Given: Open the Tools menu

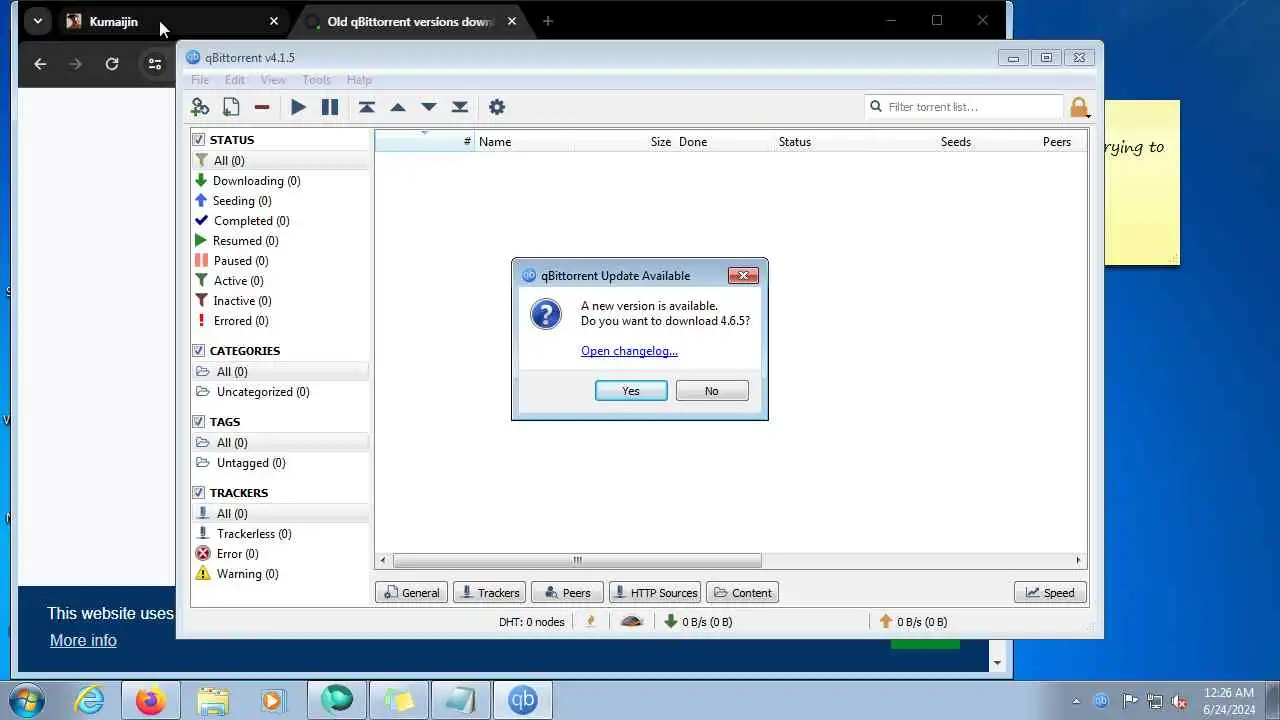Looking at the screenshot, I should coord(316,80).
